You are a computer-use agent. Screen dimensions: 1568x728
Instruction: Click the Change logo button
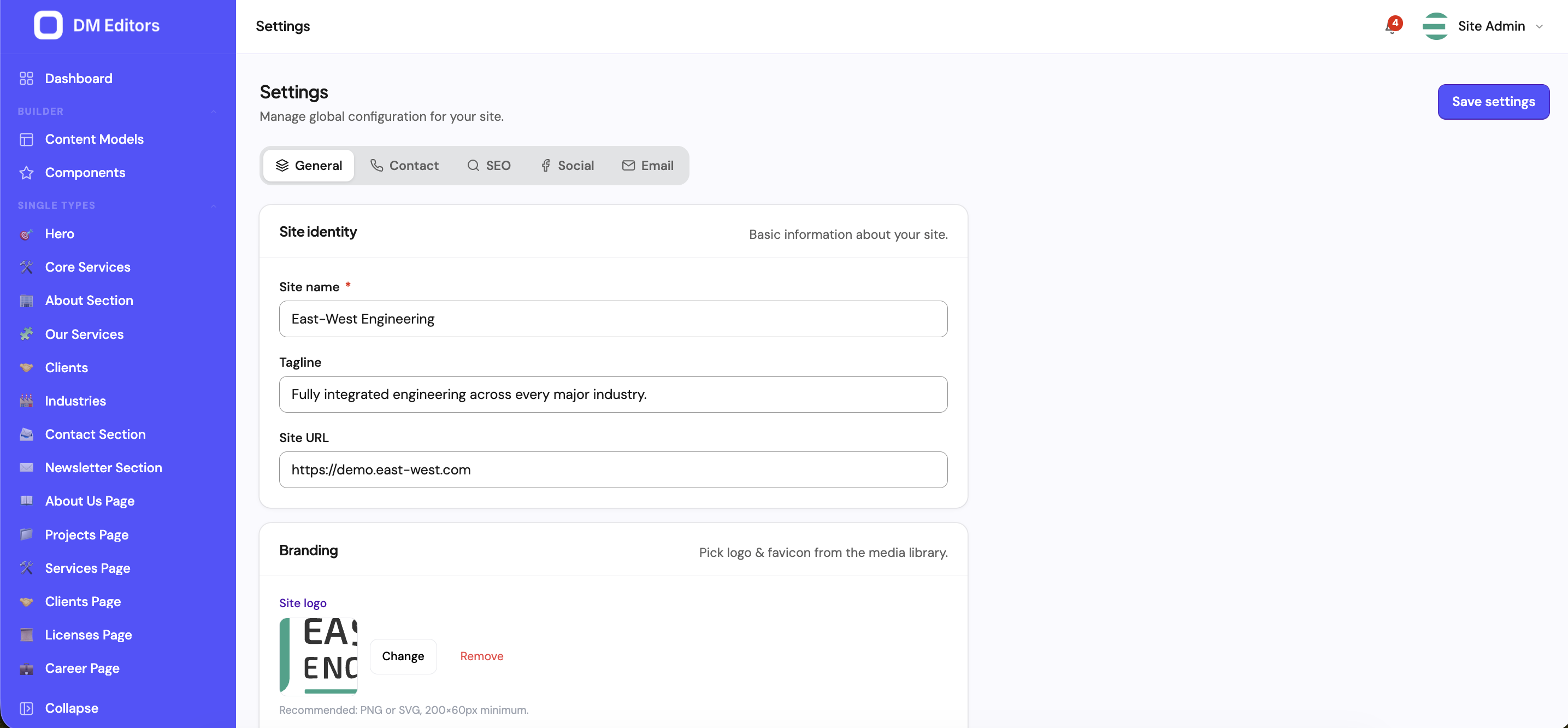403,656
